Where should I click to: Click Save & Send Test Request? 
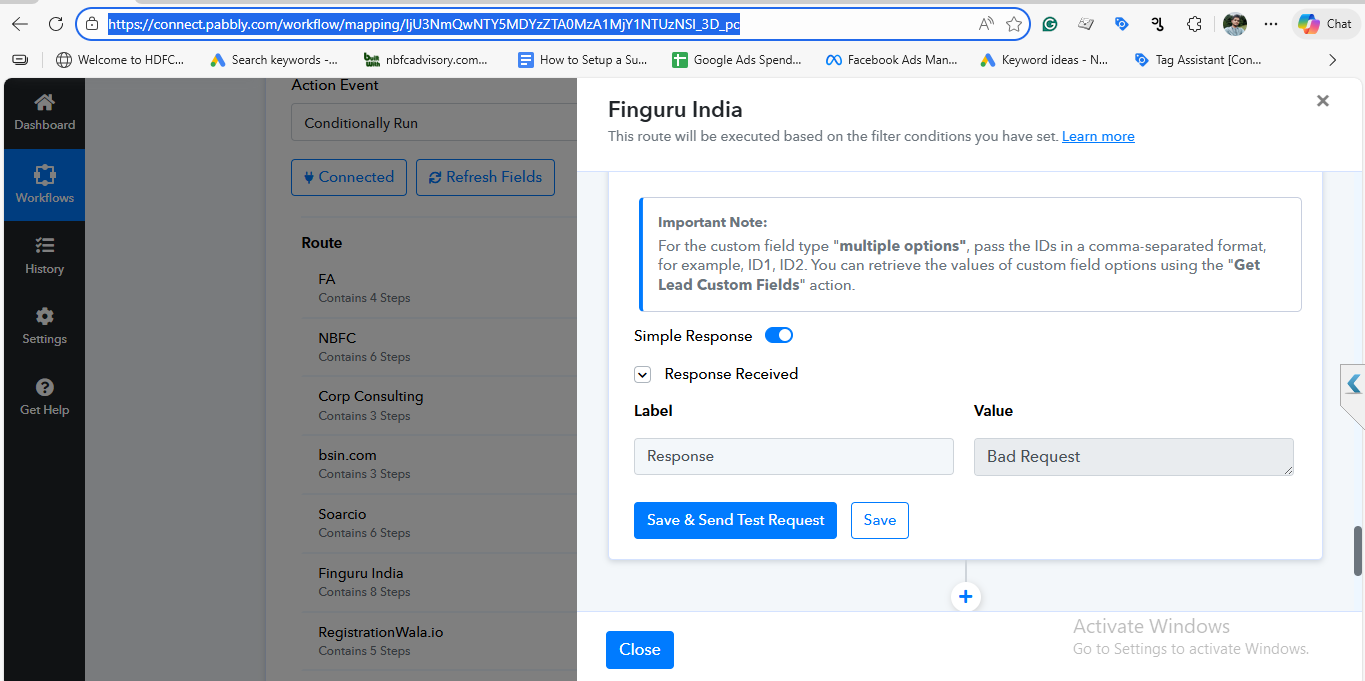point(735,520)
